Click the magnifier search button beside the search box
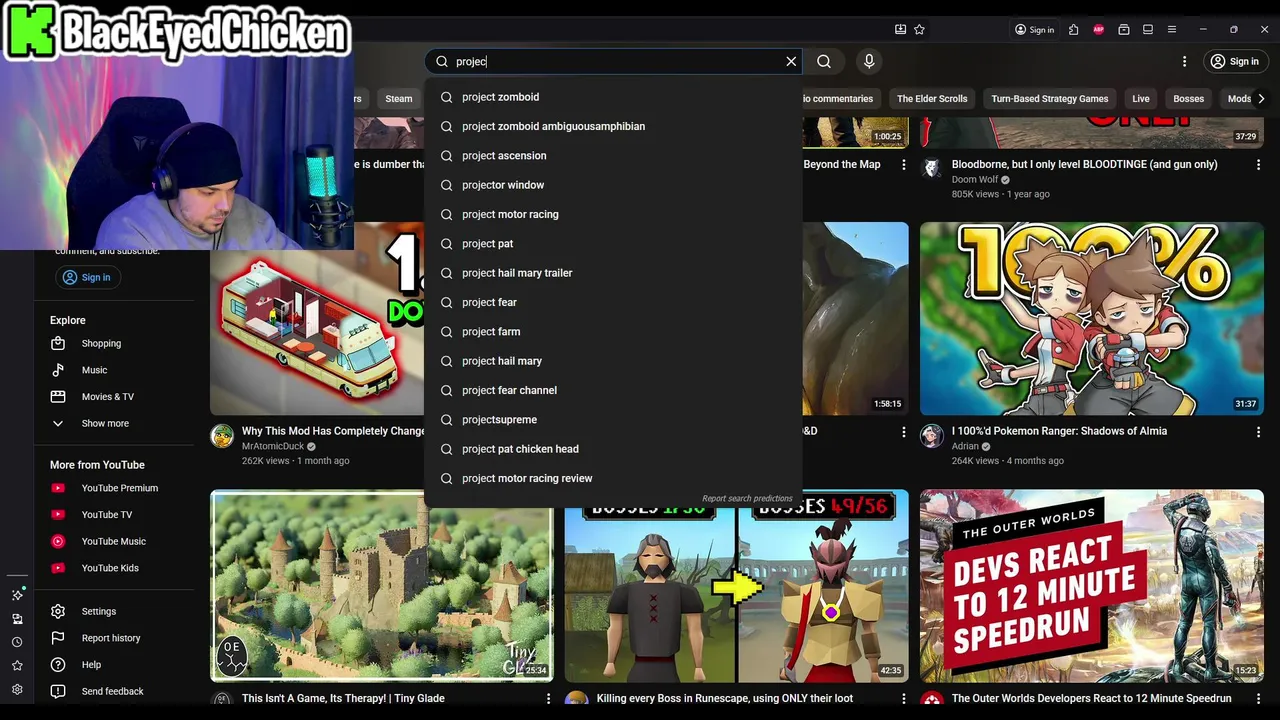 pos(824,61)
